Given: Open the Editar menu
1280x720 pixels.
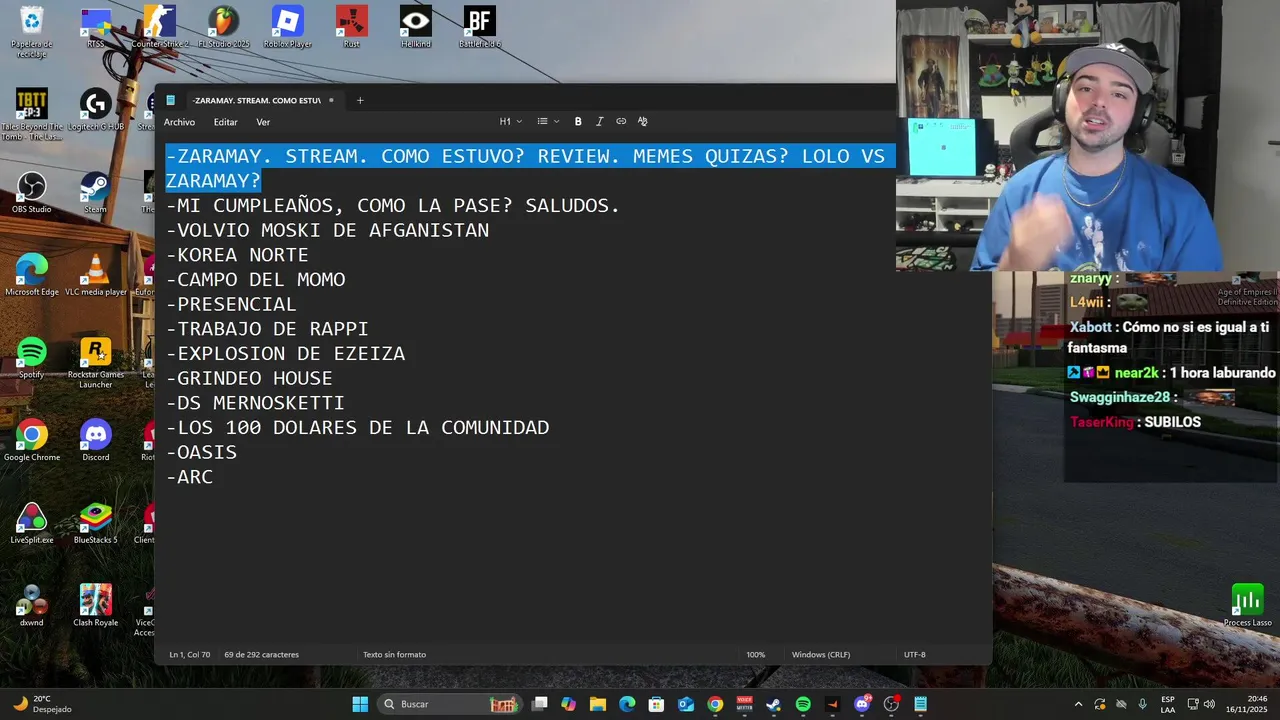Looking at the screenshot, I should [226, 122].
